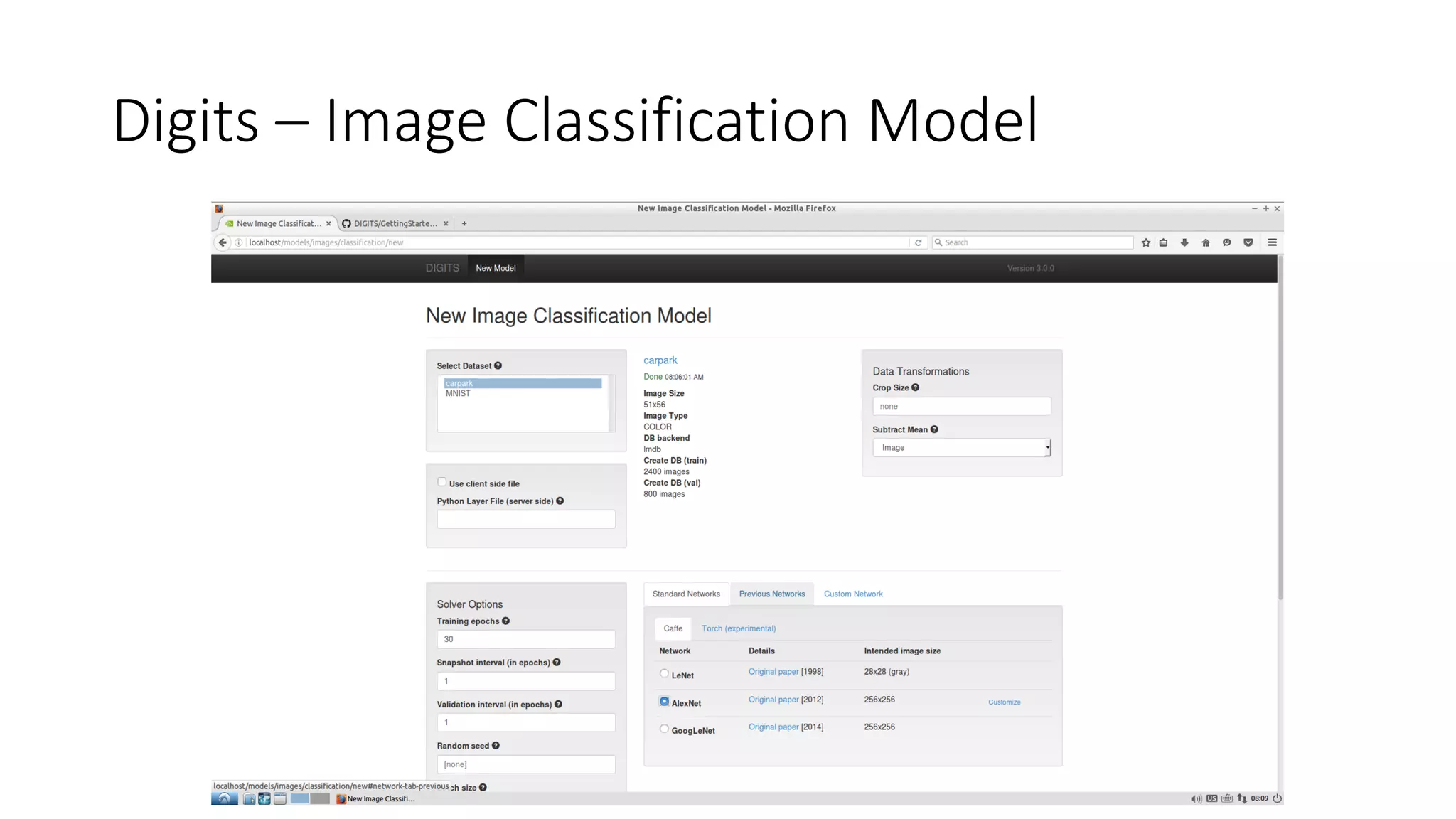1456x819 pixels.
Task: Open help tooltip for Select Dataset
Action: click(498, 365)
